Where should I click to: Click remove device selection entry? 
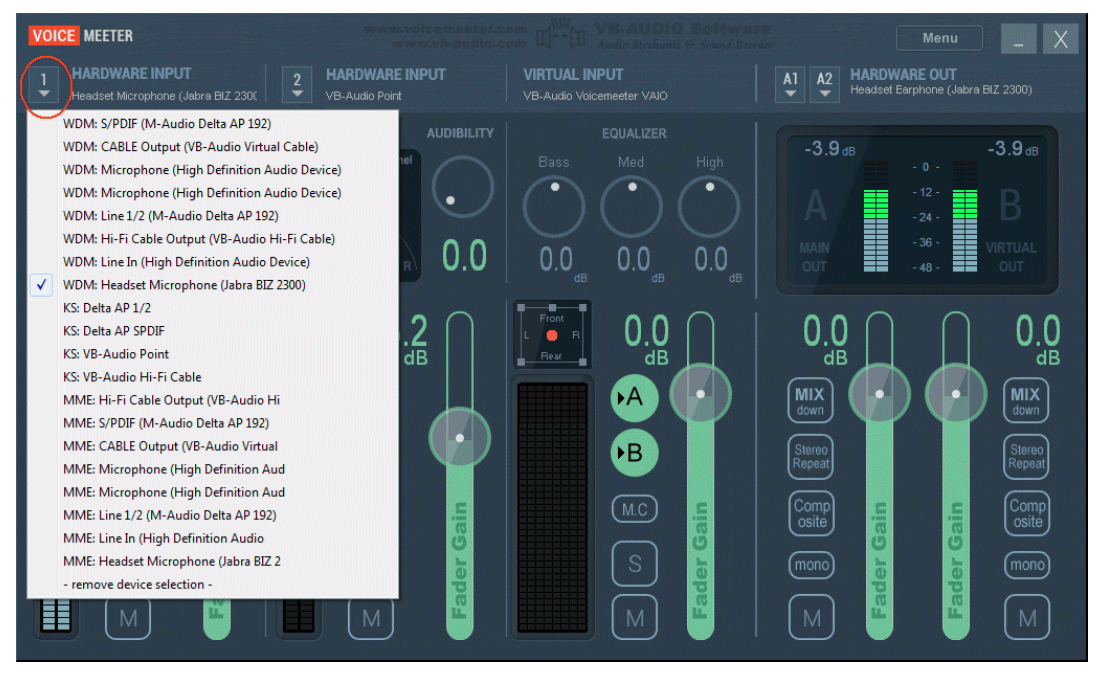pyautogui.click(x=213, y=584)
